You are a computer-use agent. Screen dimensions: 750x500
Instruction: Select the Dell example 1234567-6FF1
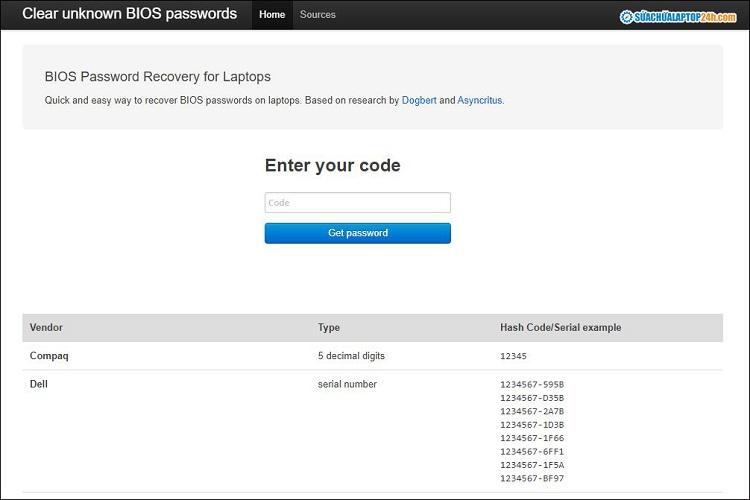coord(532,452)
